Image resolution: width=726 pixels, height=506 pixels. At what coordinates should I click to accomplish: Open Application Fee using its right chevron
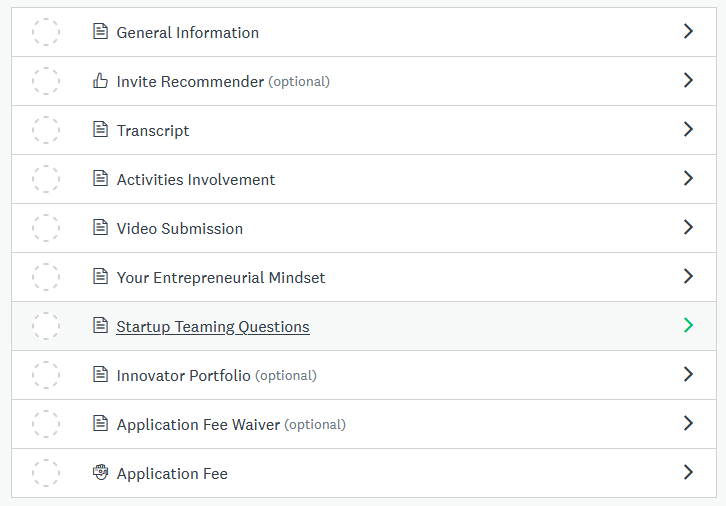pos(688,472)
